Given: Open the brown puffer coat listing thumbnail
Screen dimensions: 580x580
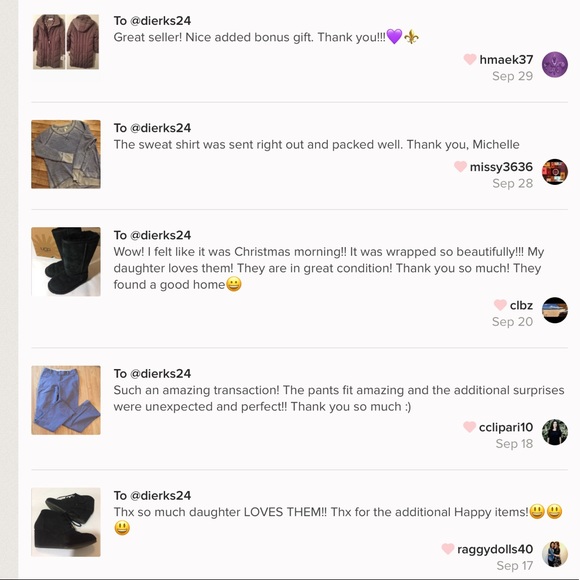Looking at the screenshot, I should pyautogui.click(x=66, y=42).
